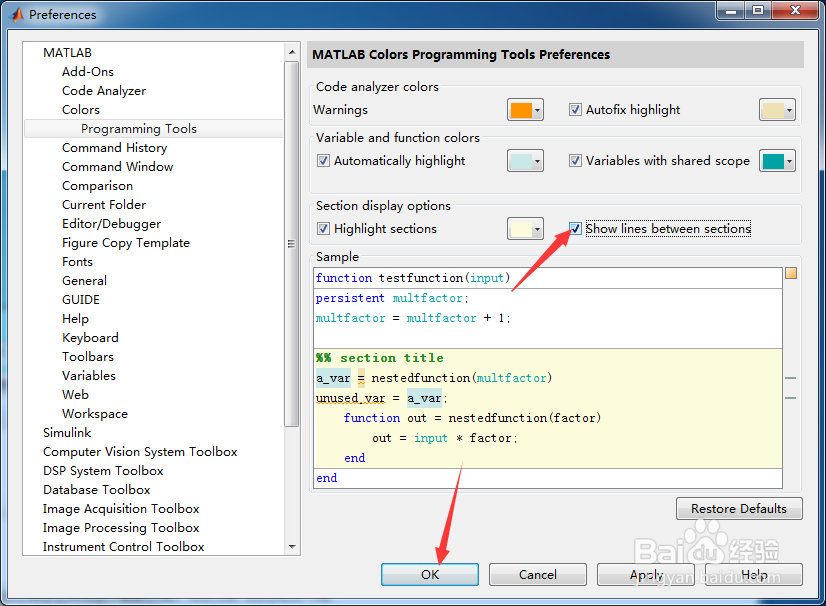Select Fonts preferences
Viewport: 826px width, 606px height.
coord(77,261)
